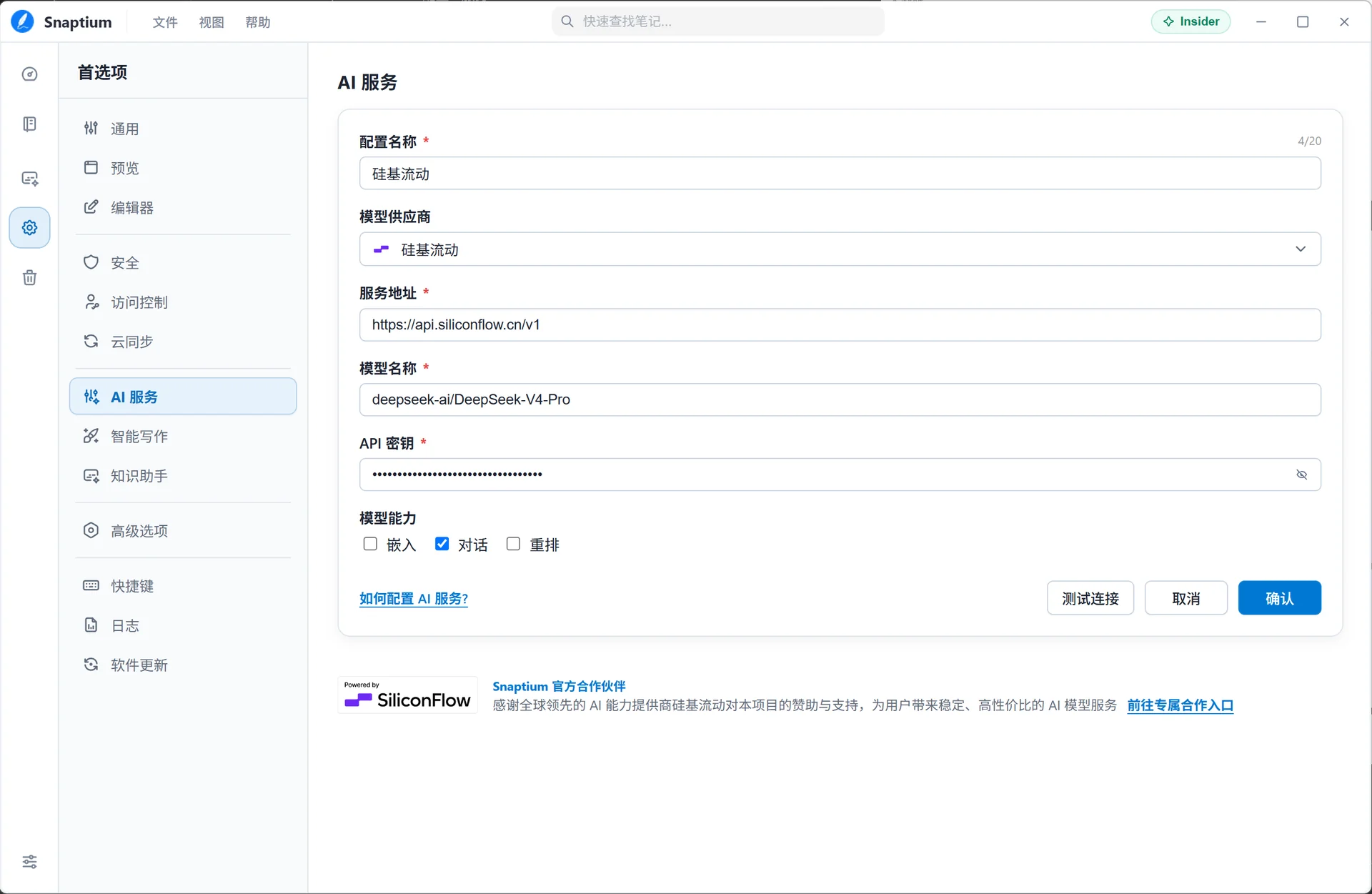The width and height of the screenshot is (1372, 894).
Task: Open 知识助手 preferences section
Action: point(183,475)
